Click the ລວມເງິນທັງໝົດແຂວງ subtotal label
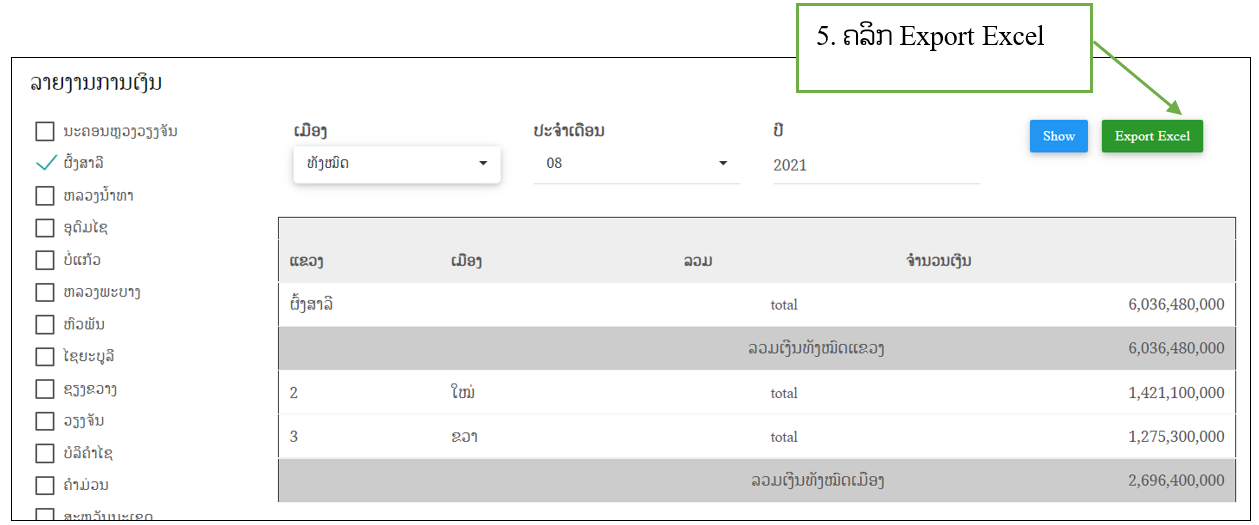Viewport: 1259px width, 525px height. point(816,349)
